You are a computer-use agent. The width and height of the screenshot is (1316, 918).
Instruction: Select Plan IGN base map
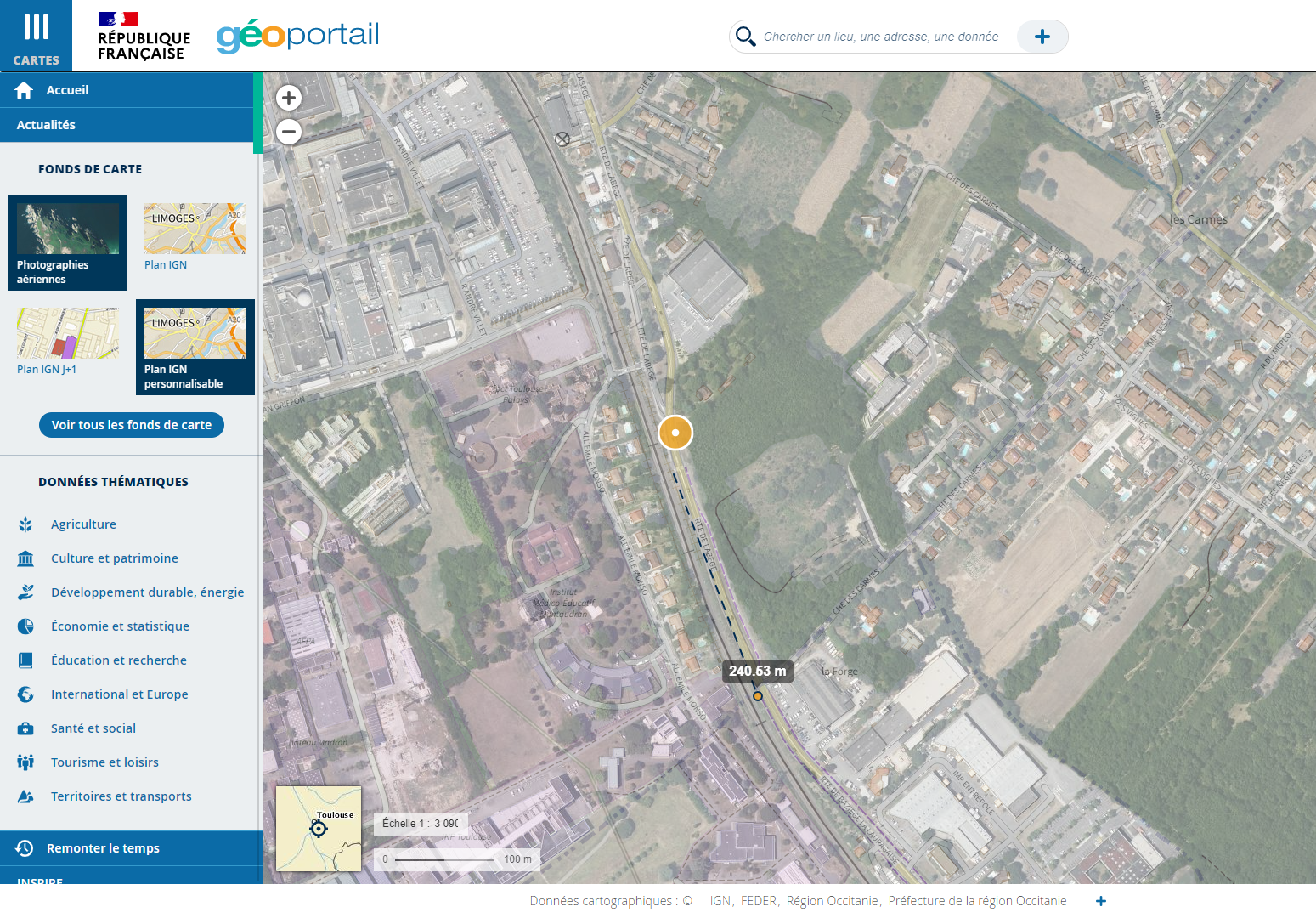coord(195,237)
